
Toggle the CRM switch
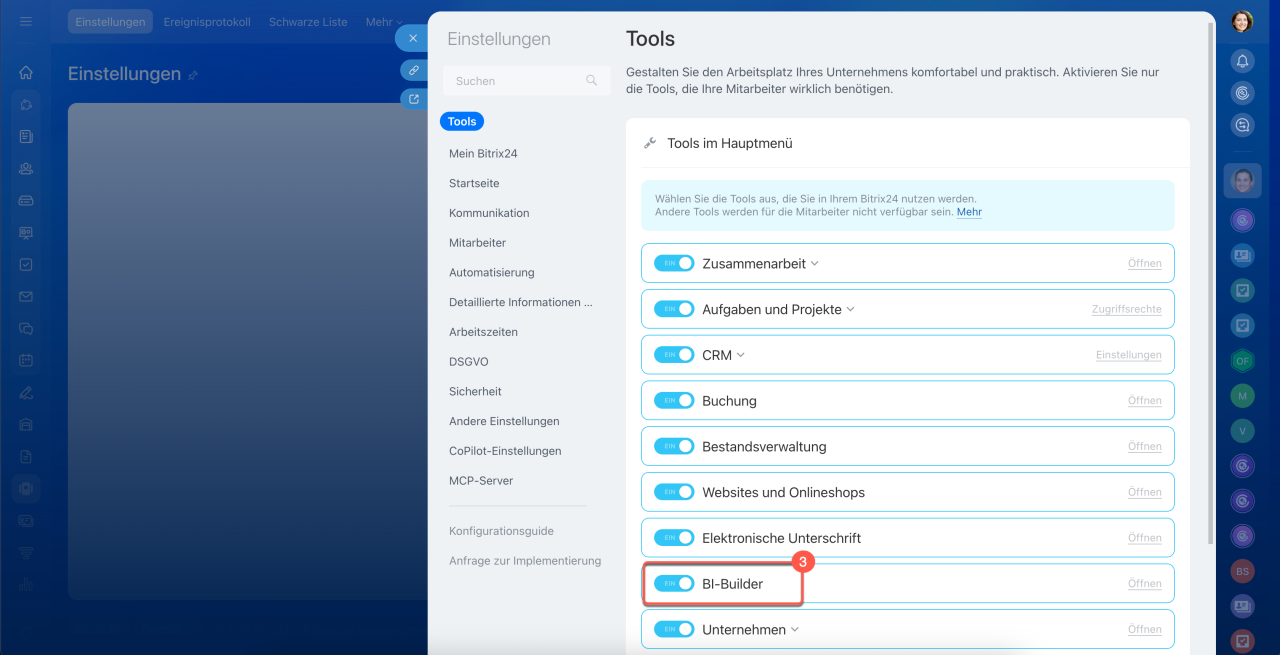point(674,355)
